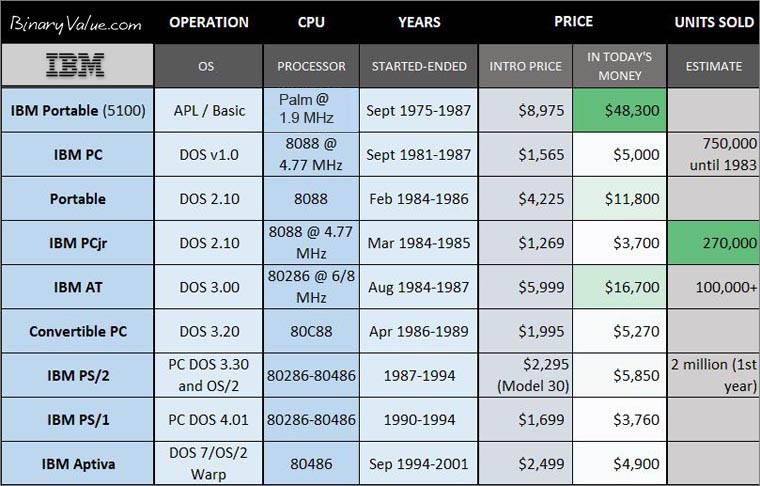760x486 pixels.
Task: Click the green $48,300 price cell
Action: [x=619, y=110]
